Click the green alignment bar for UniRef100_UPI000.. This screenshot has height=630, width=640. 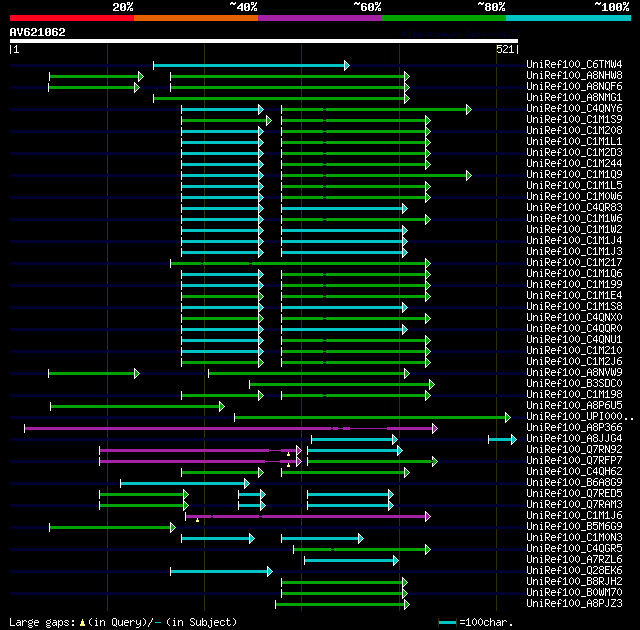click(x=372, y=417)
